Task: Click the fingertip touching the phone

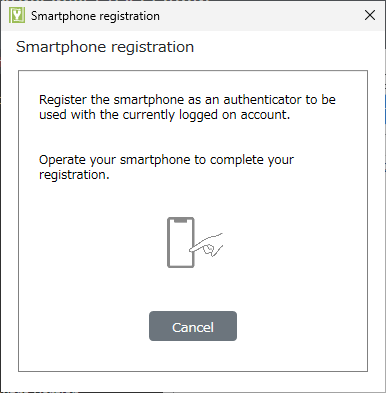Action: click(192, 249)
